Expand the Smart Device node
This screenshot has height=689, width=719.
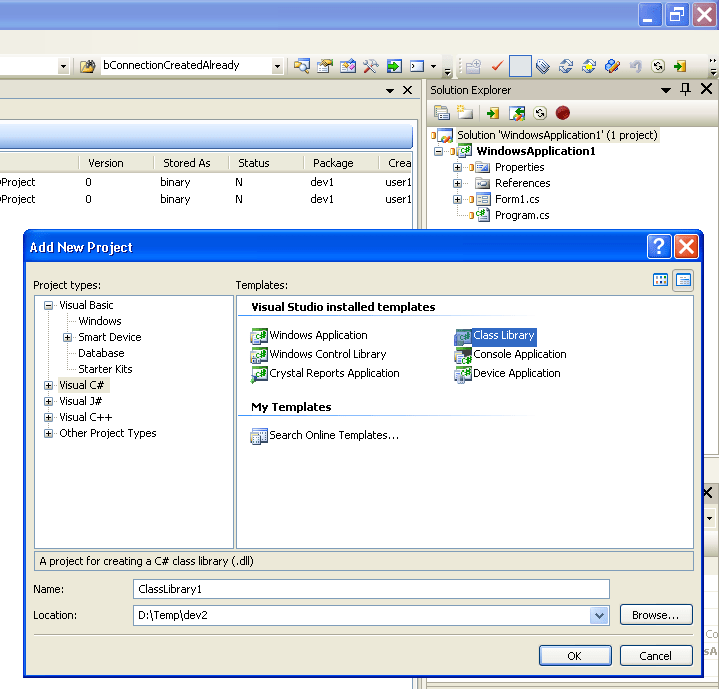pyautogui.click(x=67, y=337)
